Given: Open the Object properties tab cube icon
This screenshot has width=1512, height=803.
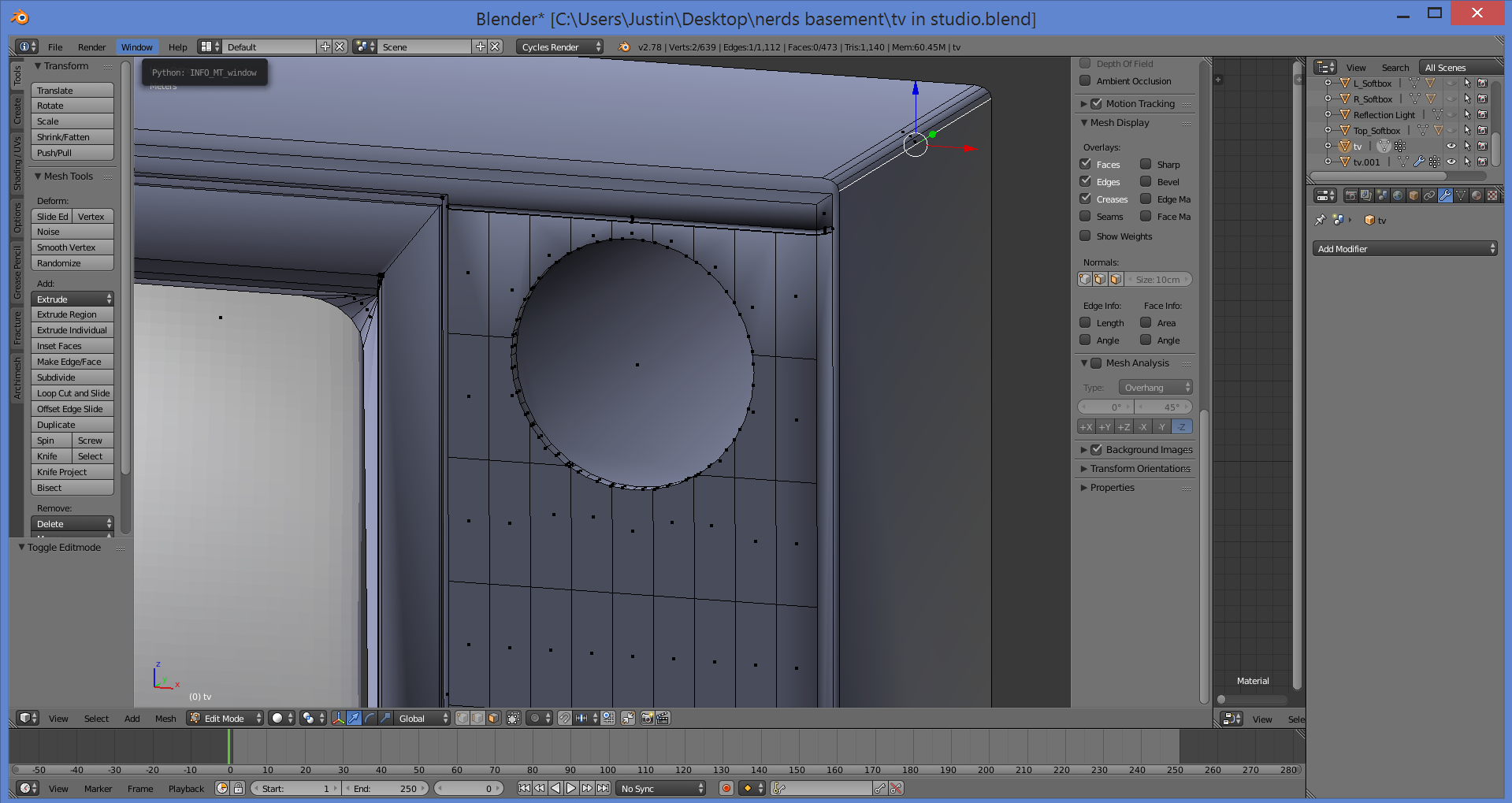Looking at the screenshot, I should pos(1414,195).
